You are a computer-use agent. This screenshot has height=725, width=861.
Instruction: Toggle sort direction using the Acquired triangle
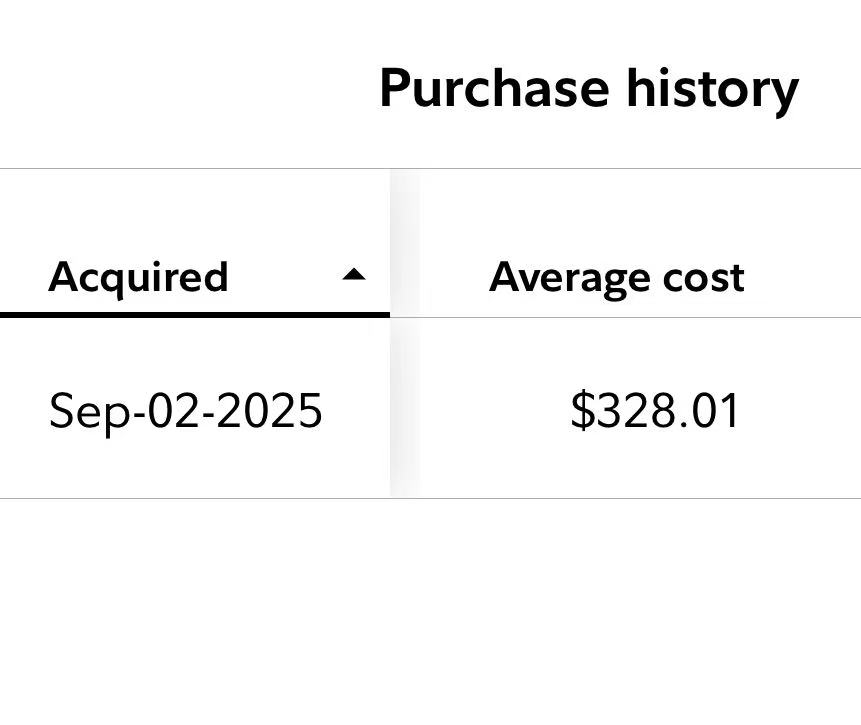[x=354, y=275]
